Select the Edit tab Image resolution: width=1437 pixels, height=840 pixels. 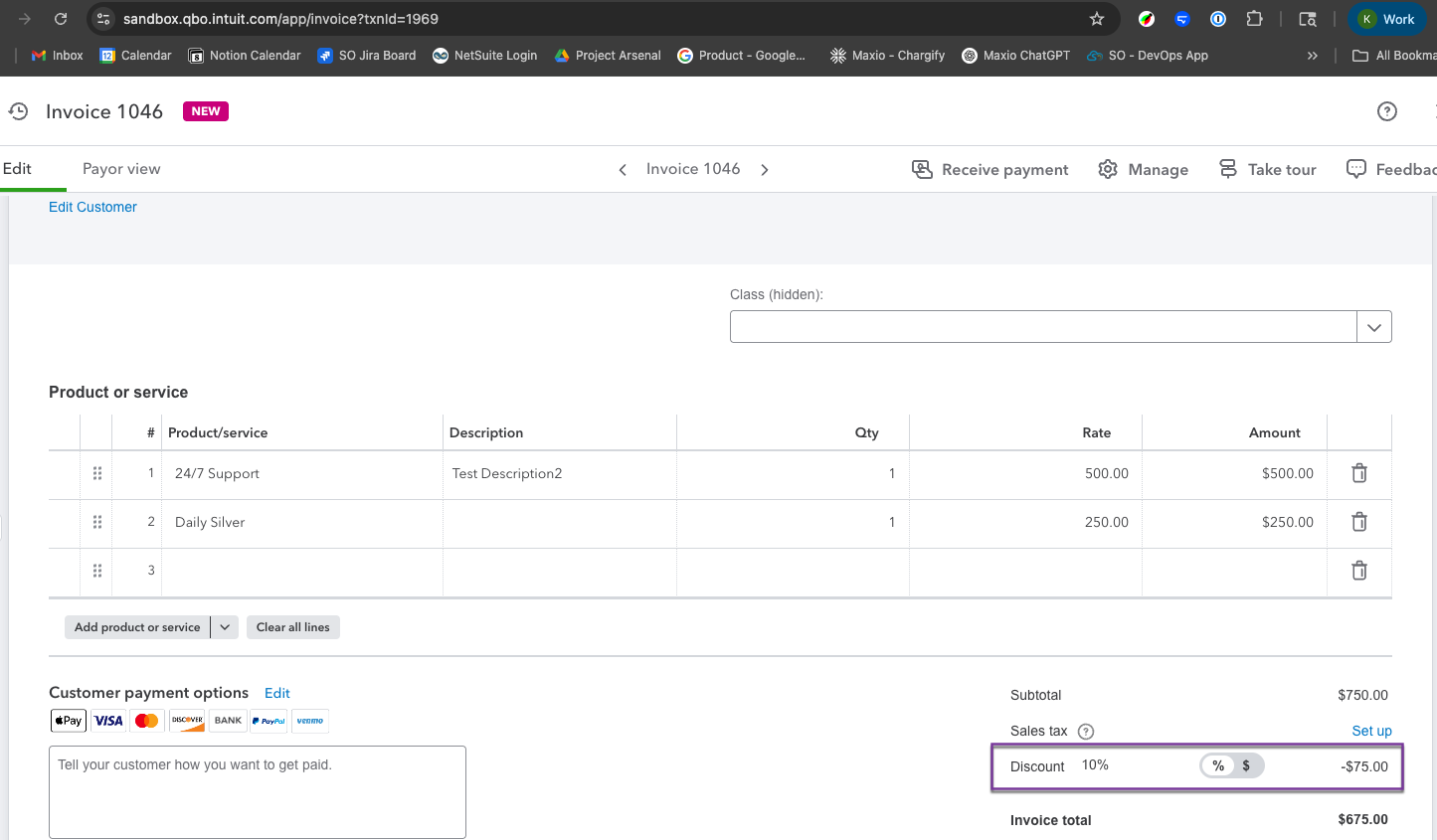click(x=18, y=169)
